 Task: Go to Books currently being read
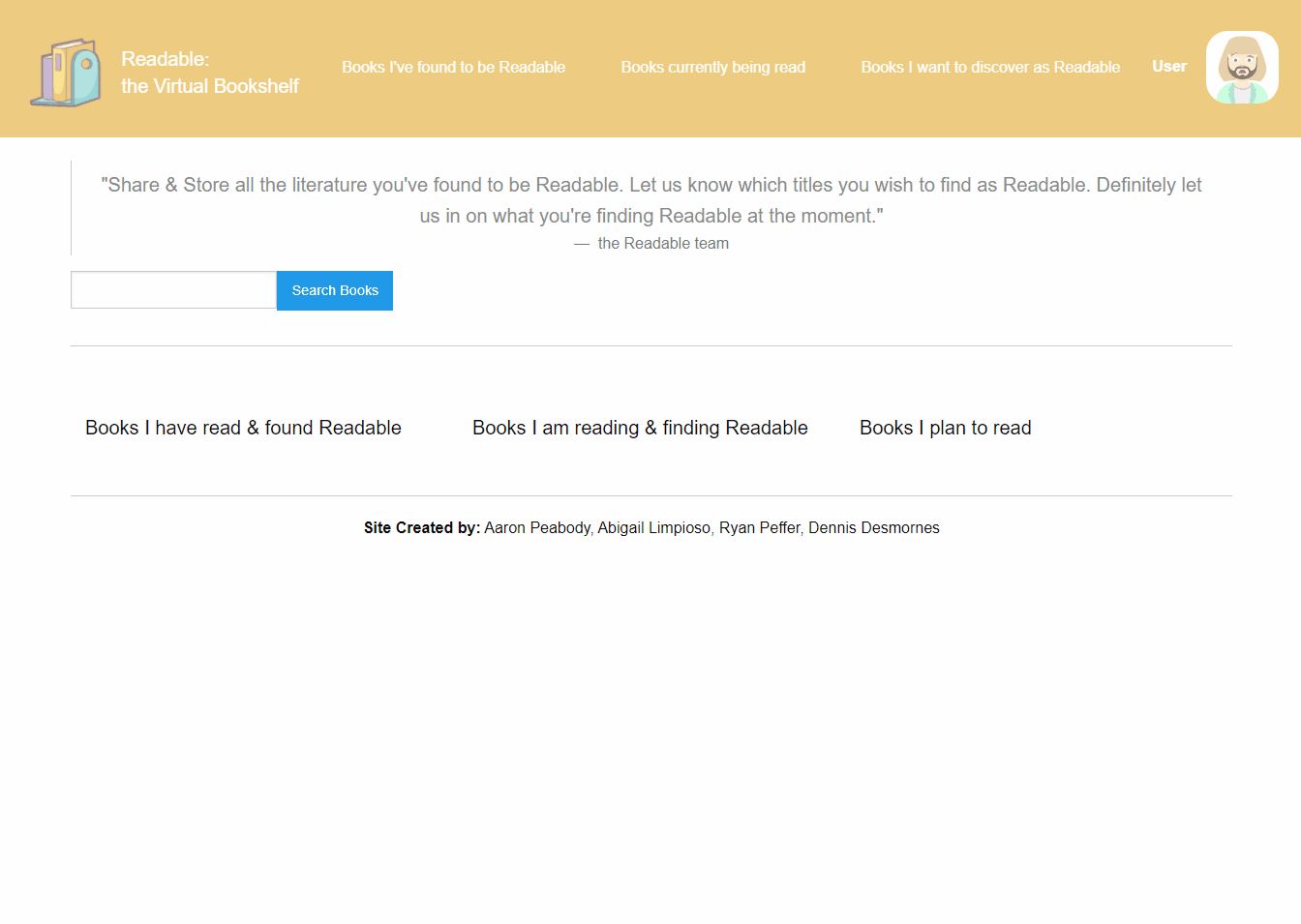pos(713,67)
